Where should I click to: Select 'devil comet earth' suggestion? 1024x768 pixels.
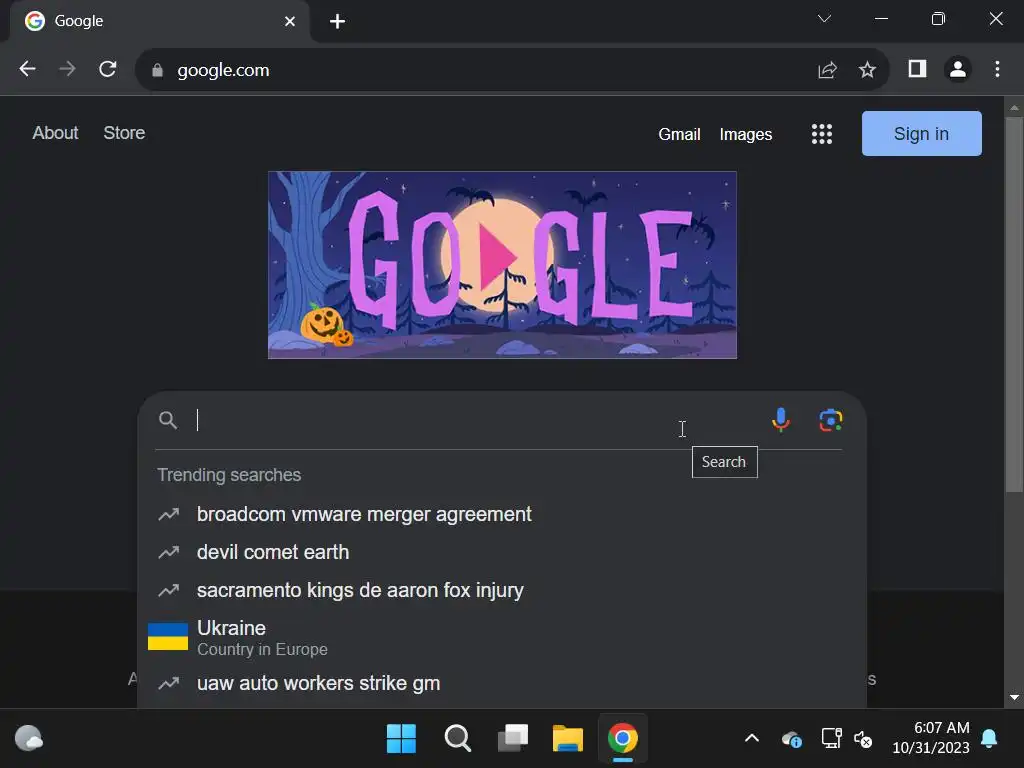pyautogui.click(x=502, y=552)
